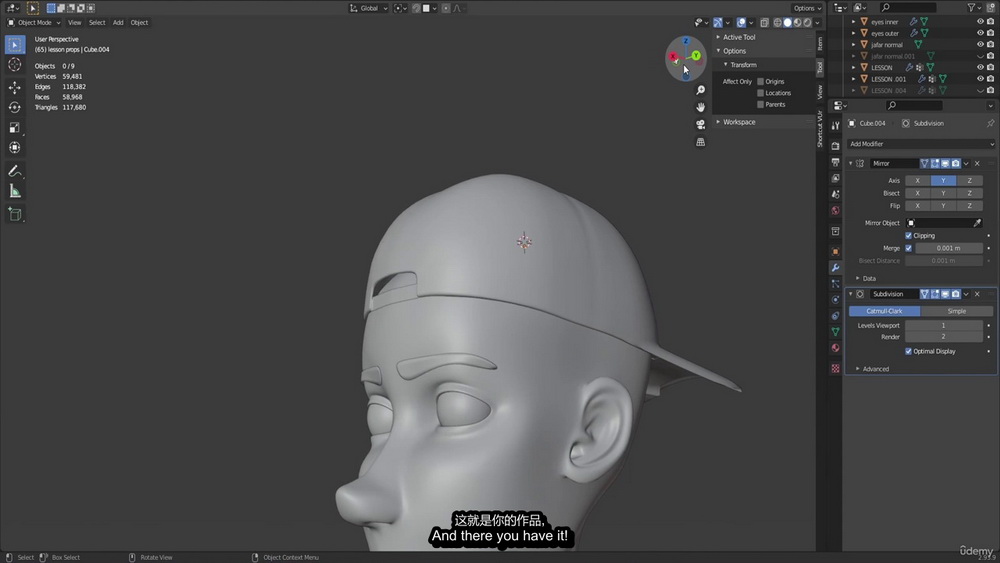
Task: Expand the eyes outer tree item
Action: pos(853,33)
